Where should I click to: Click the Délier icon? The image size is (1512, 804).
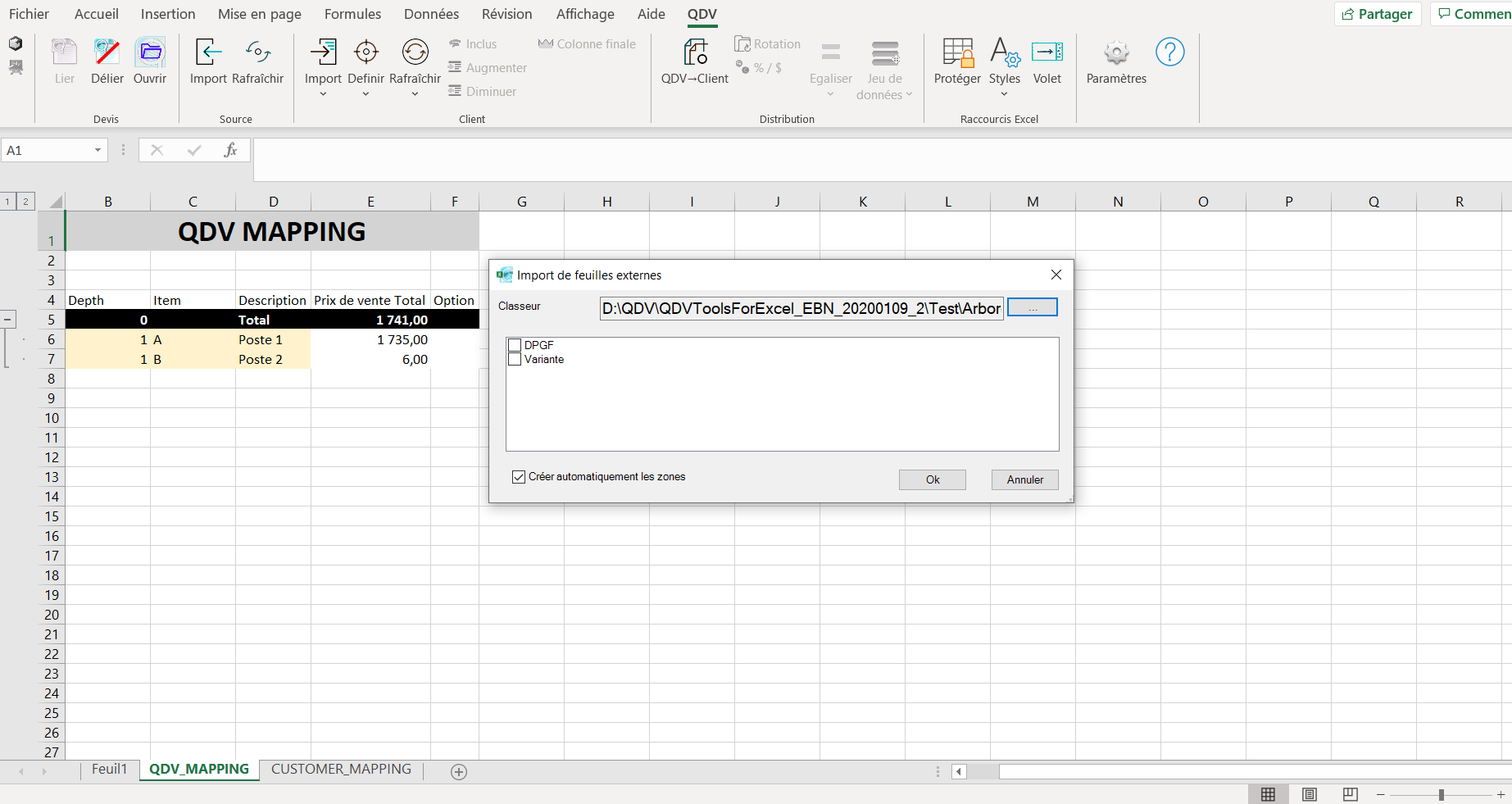(x=107, y=52)
